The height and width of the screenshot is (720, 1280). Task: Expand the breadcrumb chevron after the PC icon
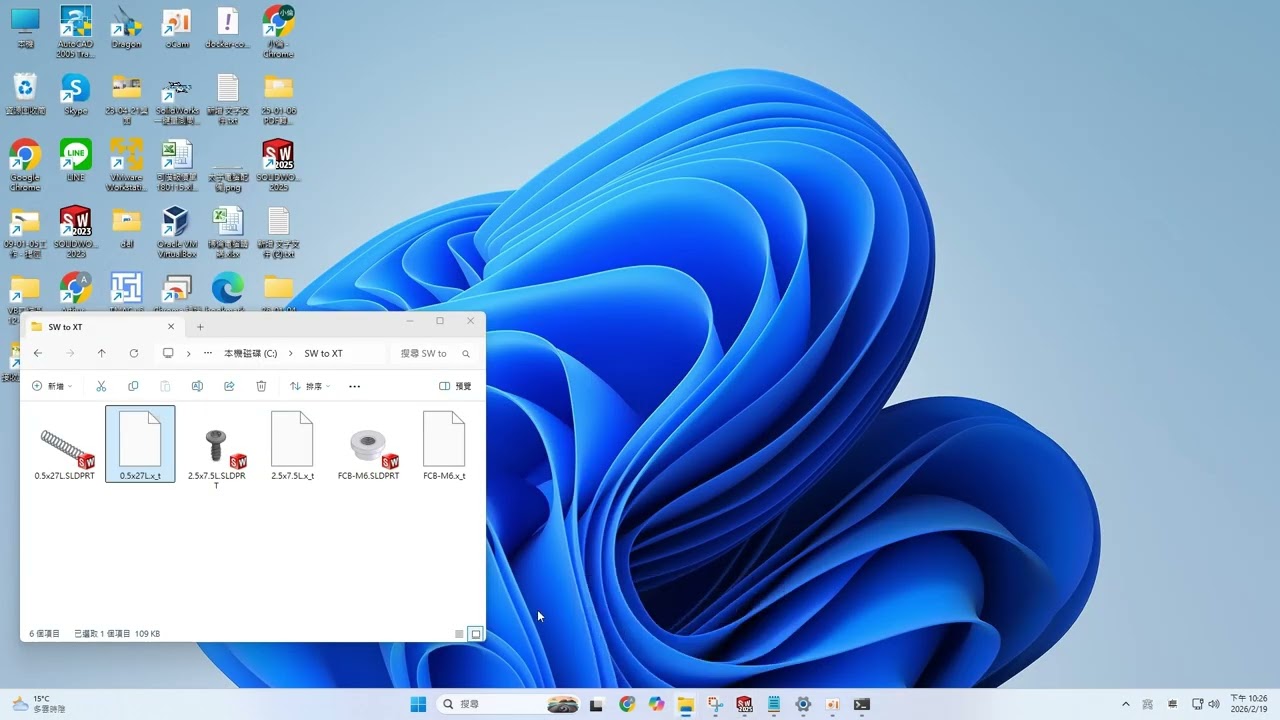[x=188, y=353]
